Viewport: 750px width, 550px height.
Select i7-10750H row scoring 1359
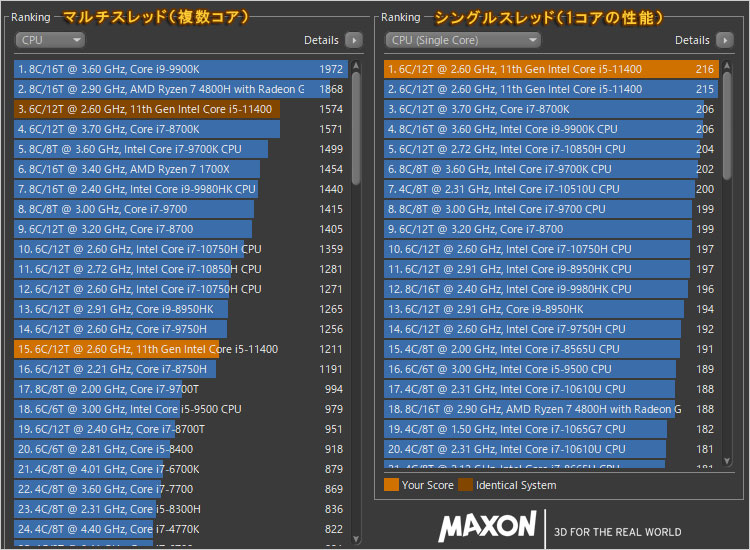(x=181, y=249)
